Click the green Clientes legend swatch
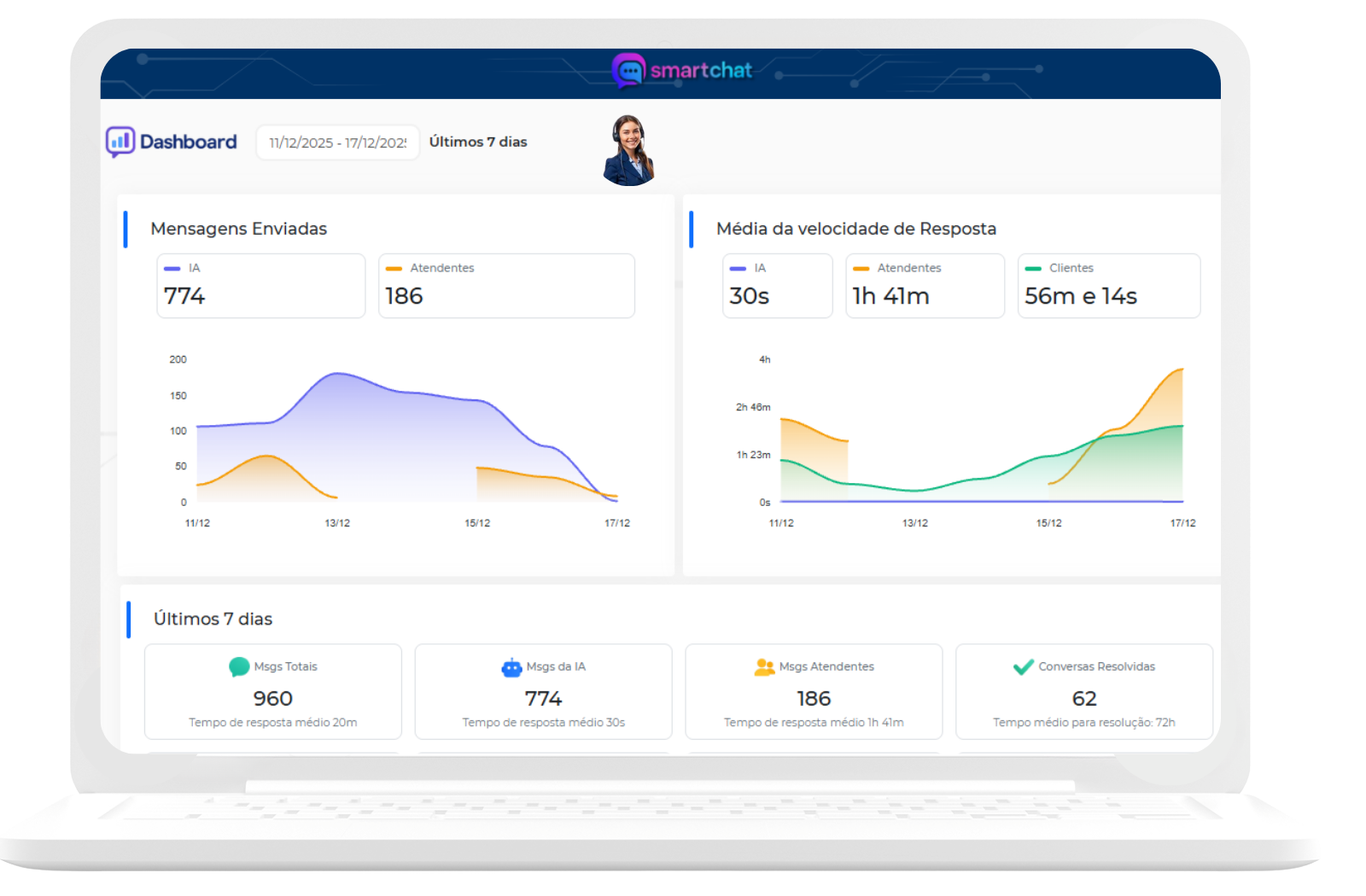The image size is (1366, 896). click(1033, 269)
